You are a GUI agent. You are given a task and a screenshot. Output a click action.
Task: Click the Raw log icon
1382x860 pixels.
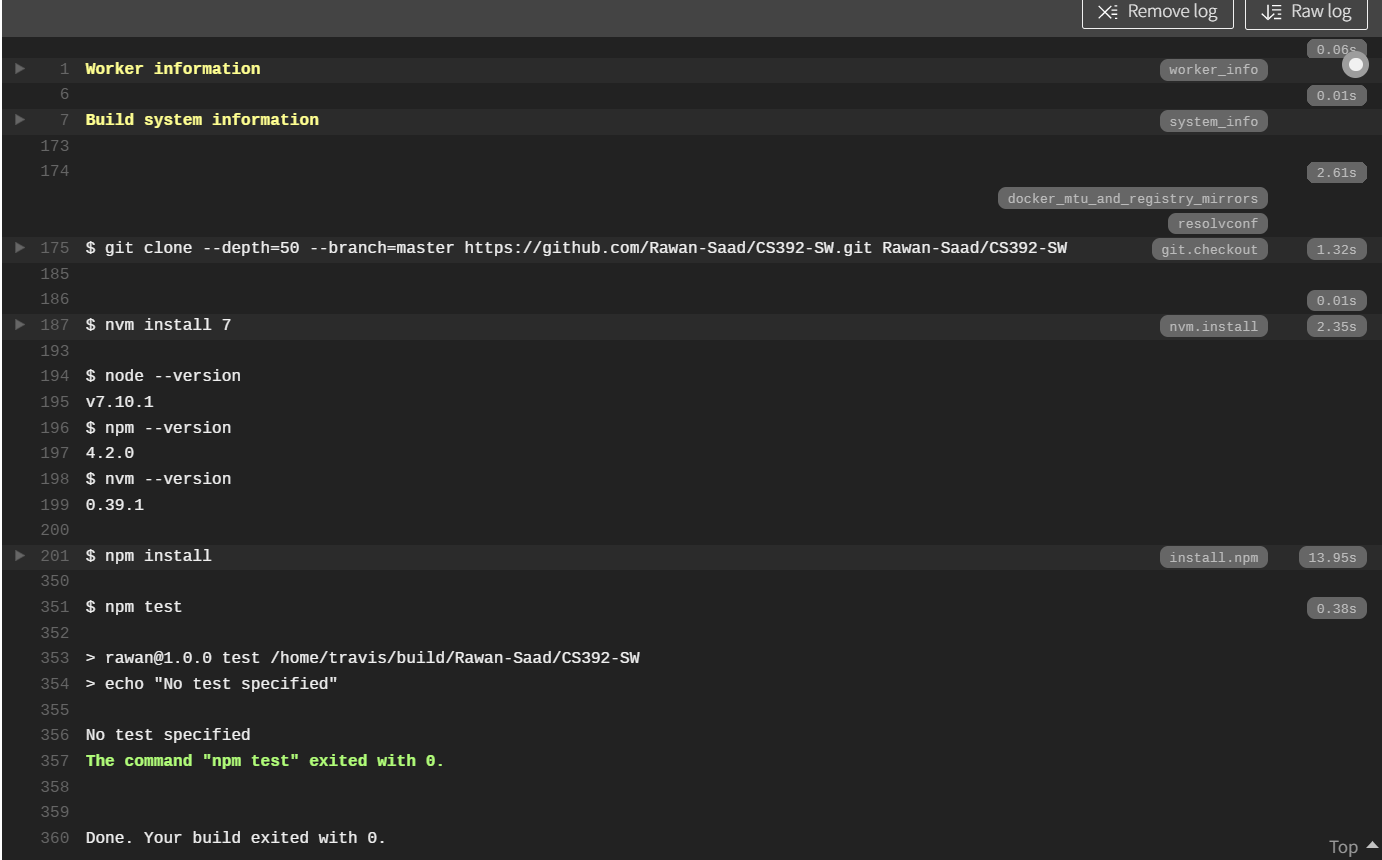tap(1272, 12)
